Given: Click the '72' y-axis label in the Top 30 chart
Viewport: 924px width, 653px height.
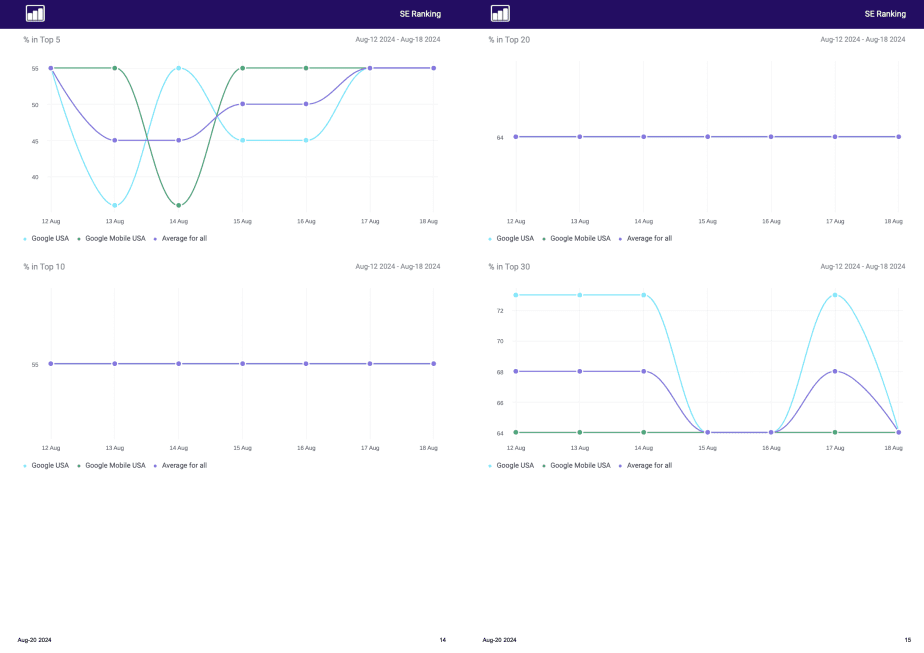Looking at the screenshot, I should point(500,311).
